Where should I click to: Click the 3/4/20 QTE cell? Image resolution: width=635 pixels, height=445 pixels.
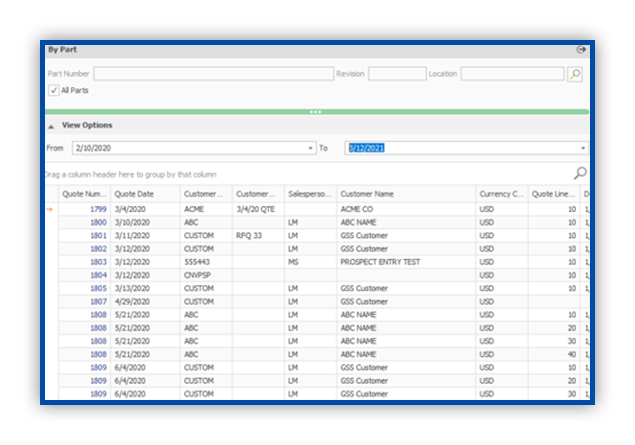258,209
